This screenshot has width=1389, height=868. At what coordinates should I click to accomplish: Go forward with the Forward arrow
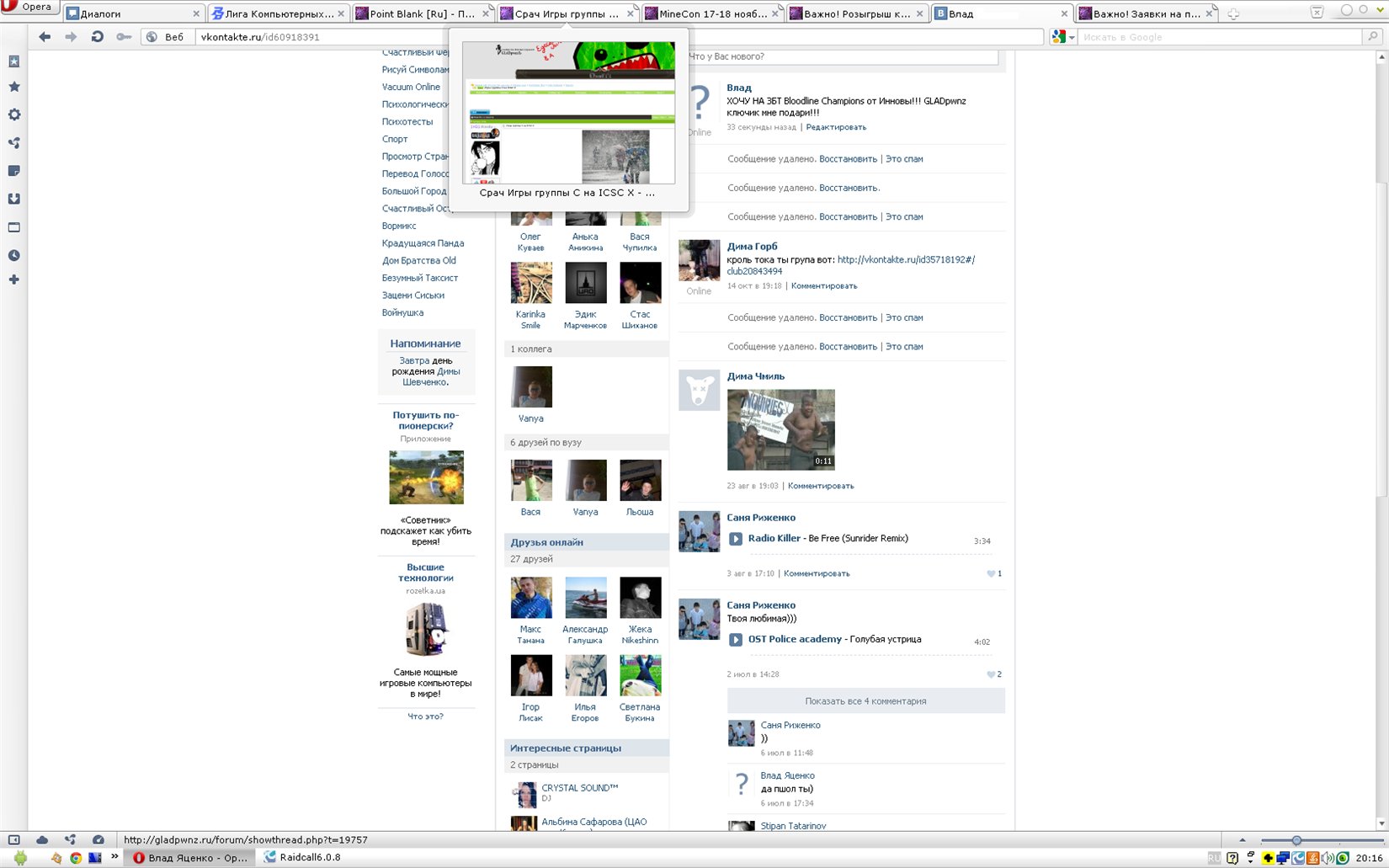click(x=71, y=37)
